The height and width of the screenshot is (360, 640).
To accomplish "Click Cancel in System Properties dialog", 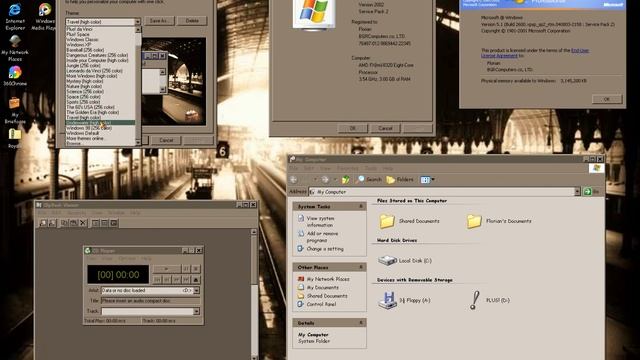I will click(385, 128).
